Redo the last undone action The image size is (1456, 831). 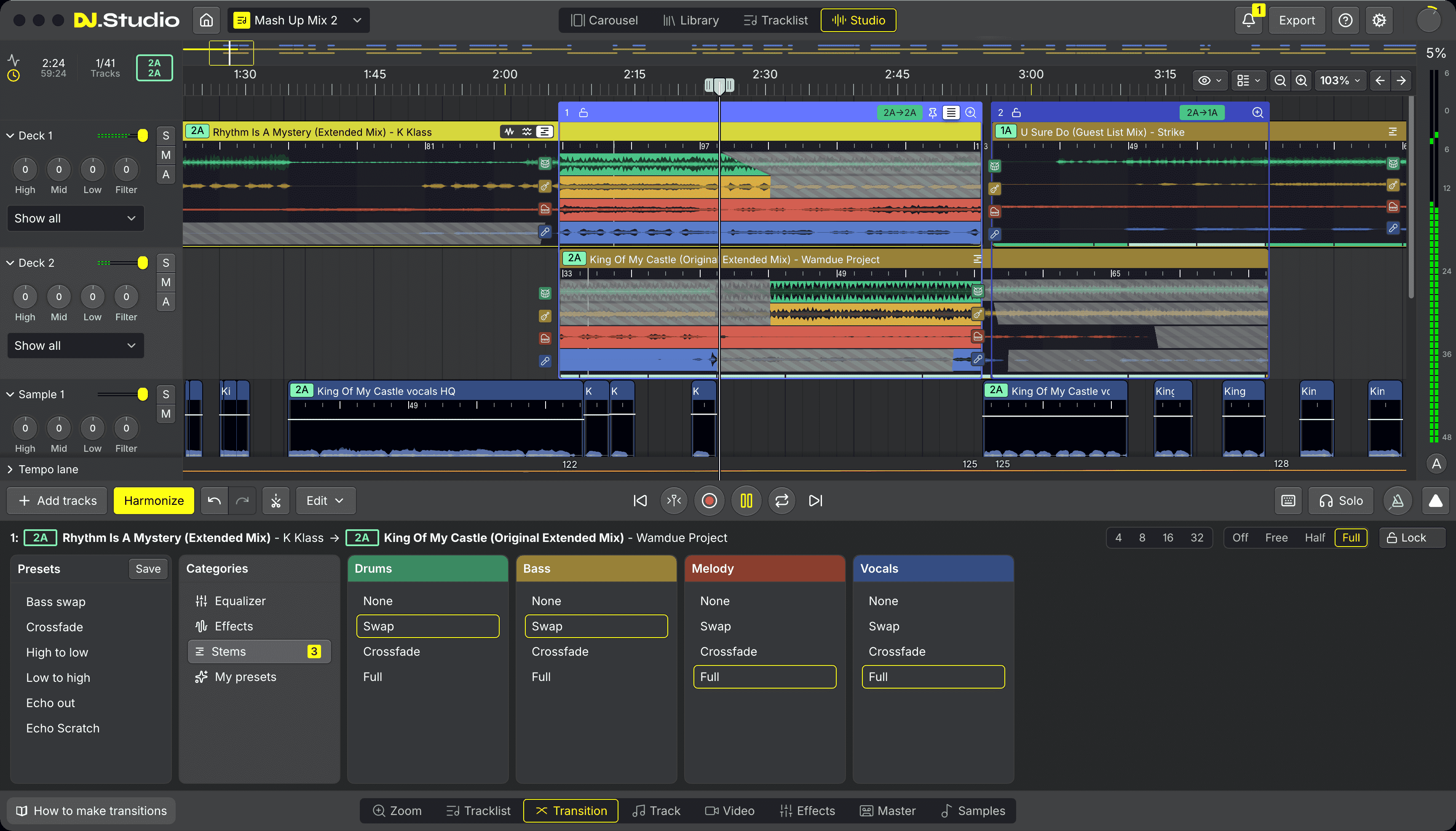click(243, 501)
